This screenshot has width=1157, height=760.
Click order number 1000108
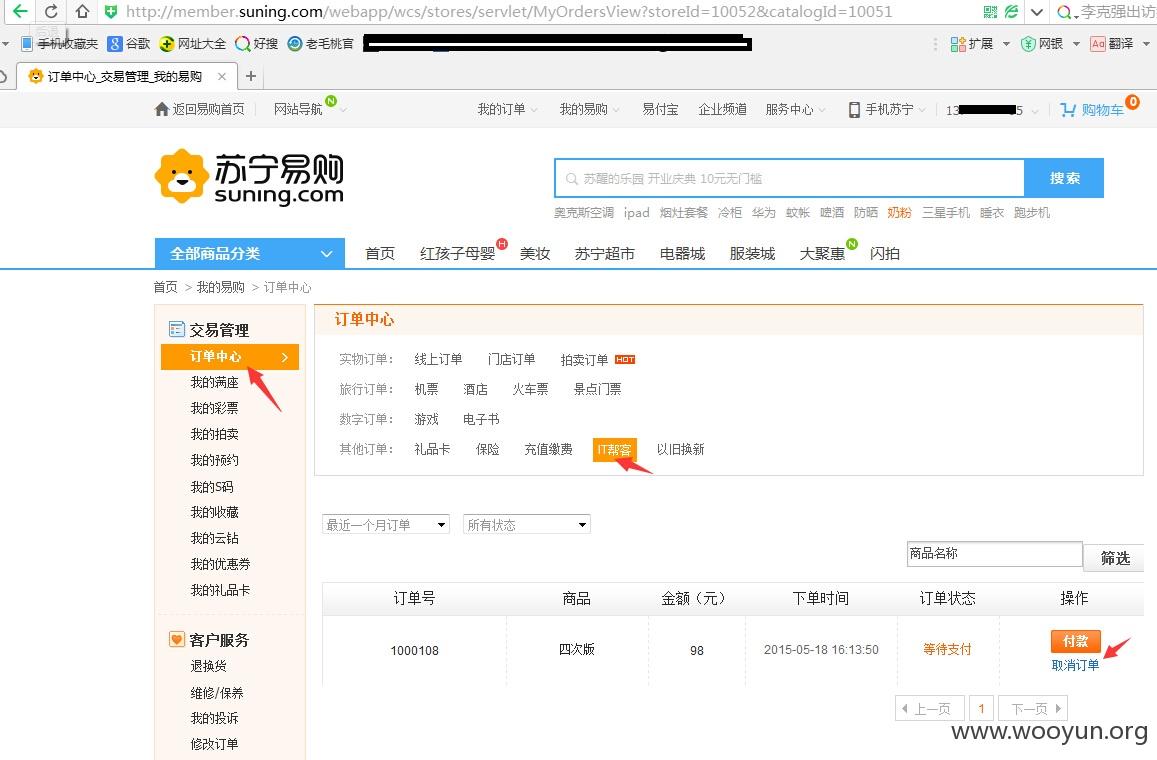click(414, 650)
